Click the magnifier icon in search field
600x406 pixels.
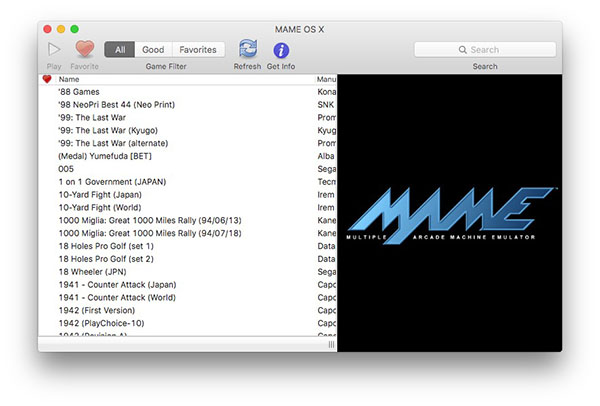(462, 50)
